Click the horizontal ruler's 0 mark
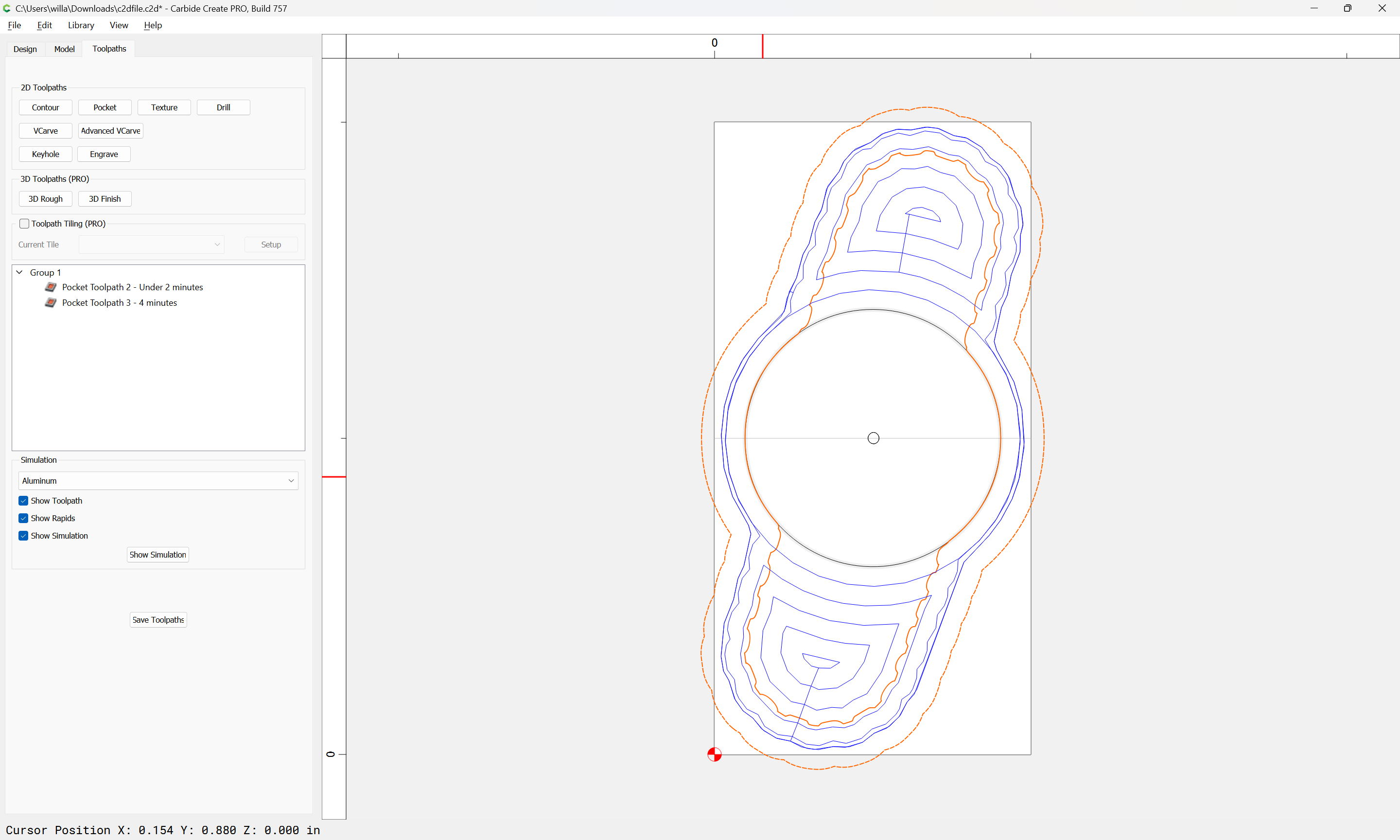 714,43
